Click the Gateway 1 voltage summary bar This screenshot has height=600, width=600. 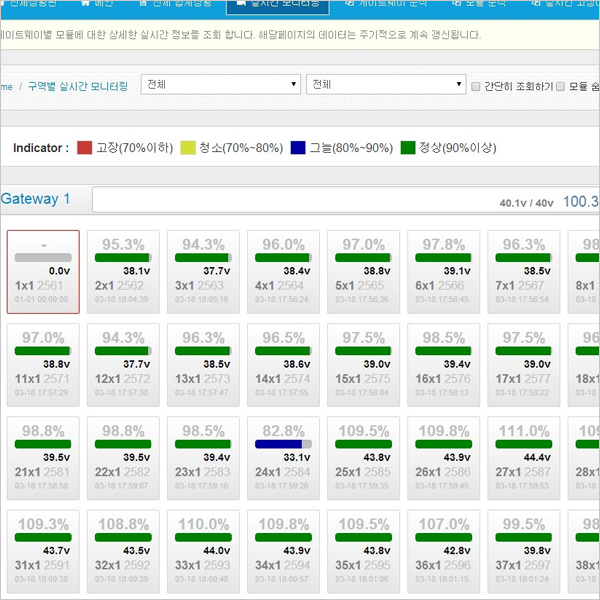pos(346,199)
